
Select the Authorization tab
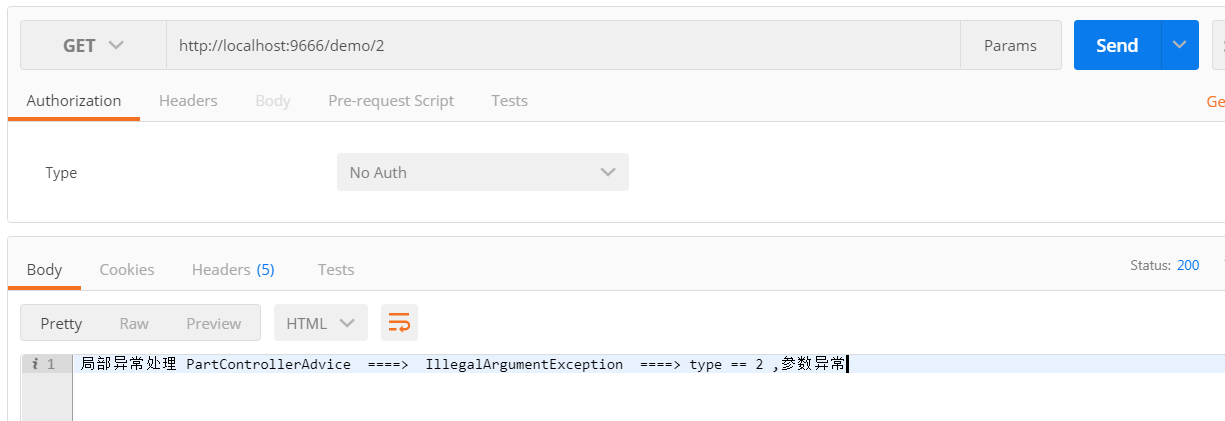74,101
